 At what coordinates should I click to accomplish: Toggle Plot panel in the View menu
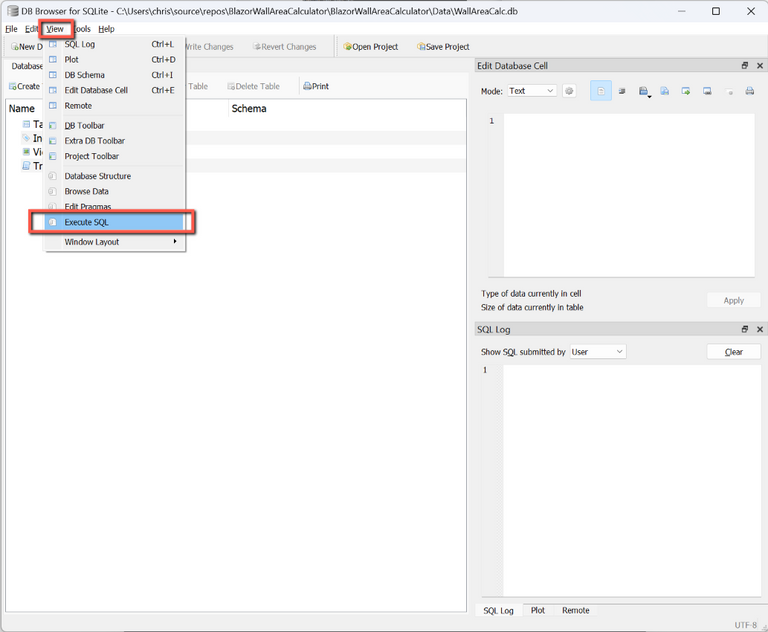click(x=115, y=59)
